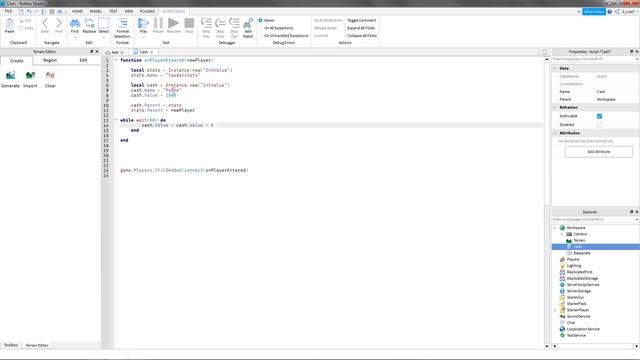Click the Copy icon in Clipboard group
This screenshot has width=640, height=360.
(x=25, y=28)
